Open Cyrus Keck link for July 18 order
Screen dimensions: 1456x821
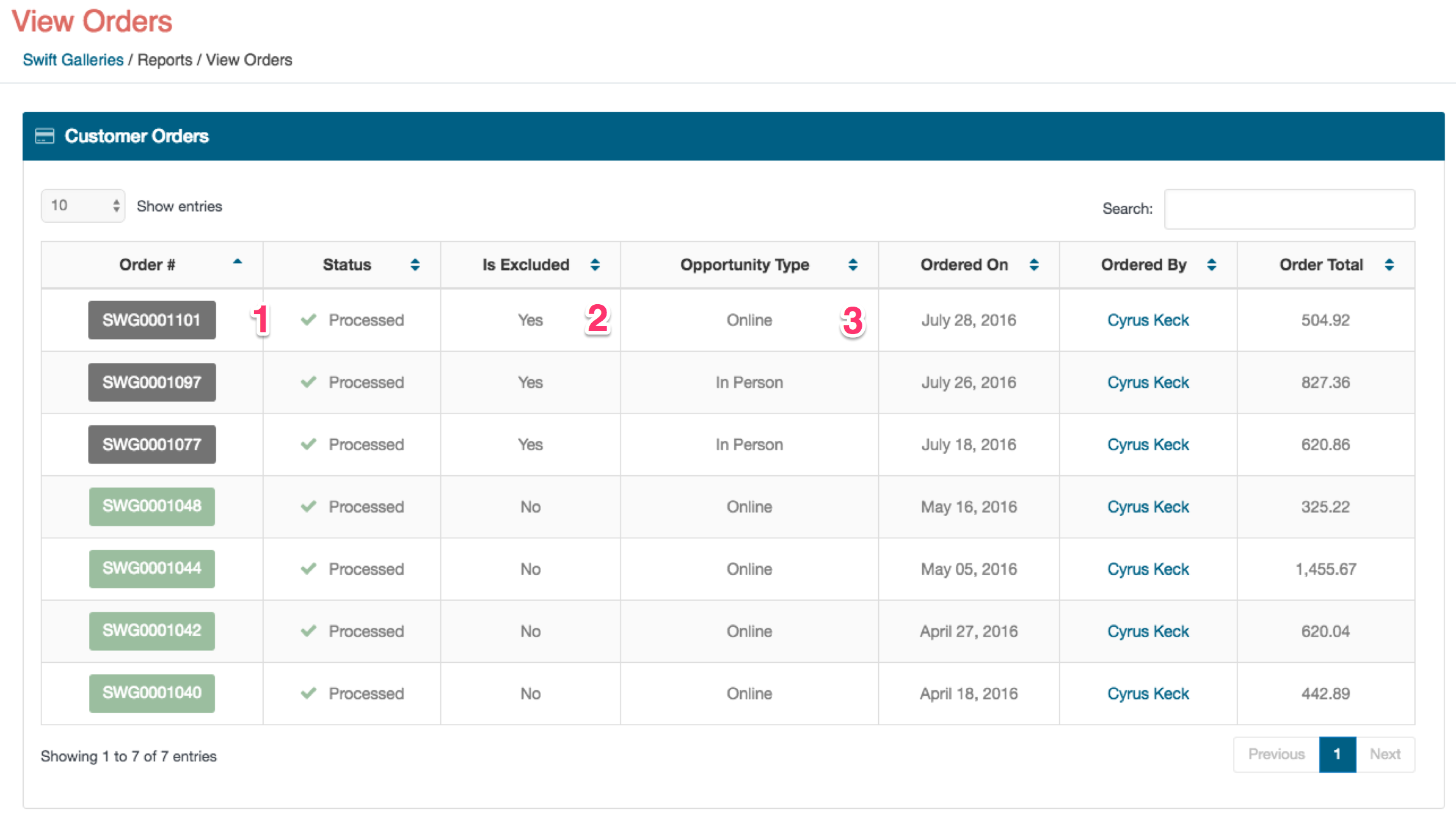click(x=1148, y=445)
